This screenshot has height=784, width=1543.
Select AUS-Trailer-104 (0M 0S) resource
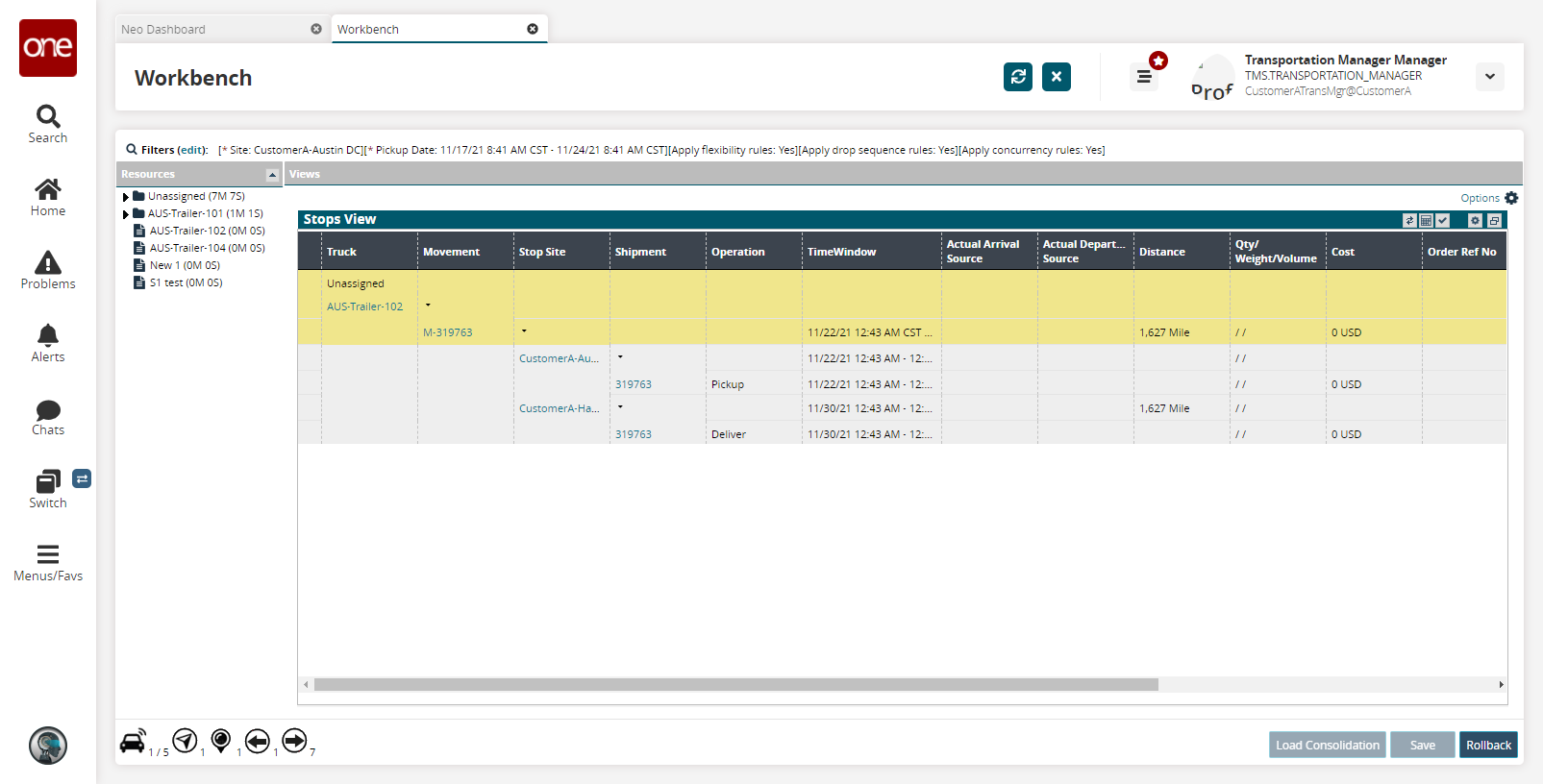point(208,248)
